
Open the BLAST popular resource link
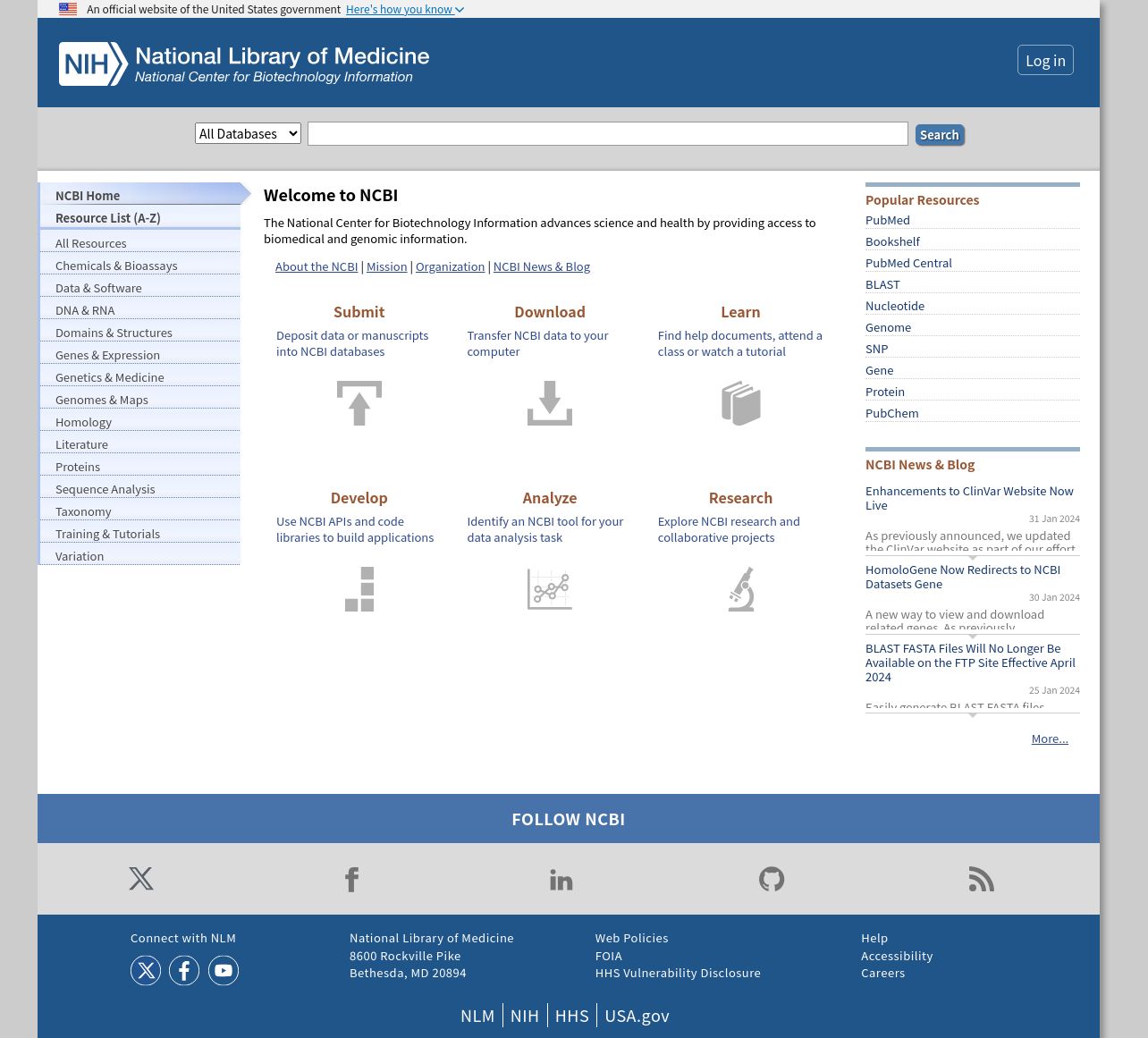882,284
